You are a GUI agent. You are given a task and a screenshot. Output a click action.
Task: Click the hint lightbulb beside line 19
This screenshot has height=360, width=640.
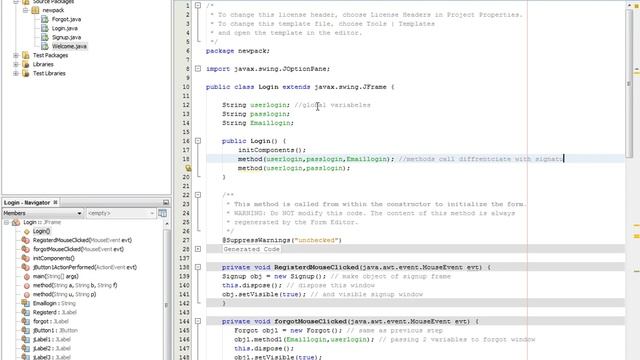click(188, 168)
